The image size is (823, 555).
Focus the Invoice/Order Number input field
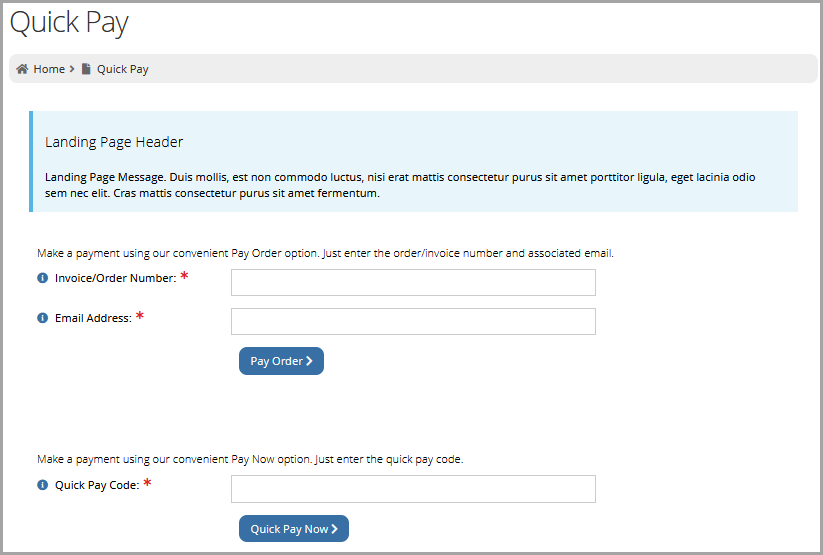tap(413, 282)
